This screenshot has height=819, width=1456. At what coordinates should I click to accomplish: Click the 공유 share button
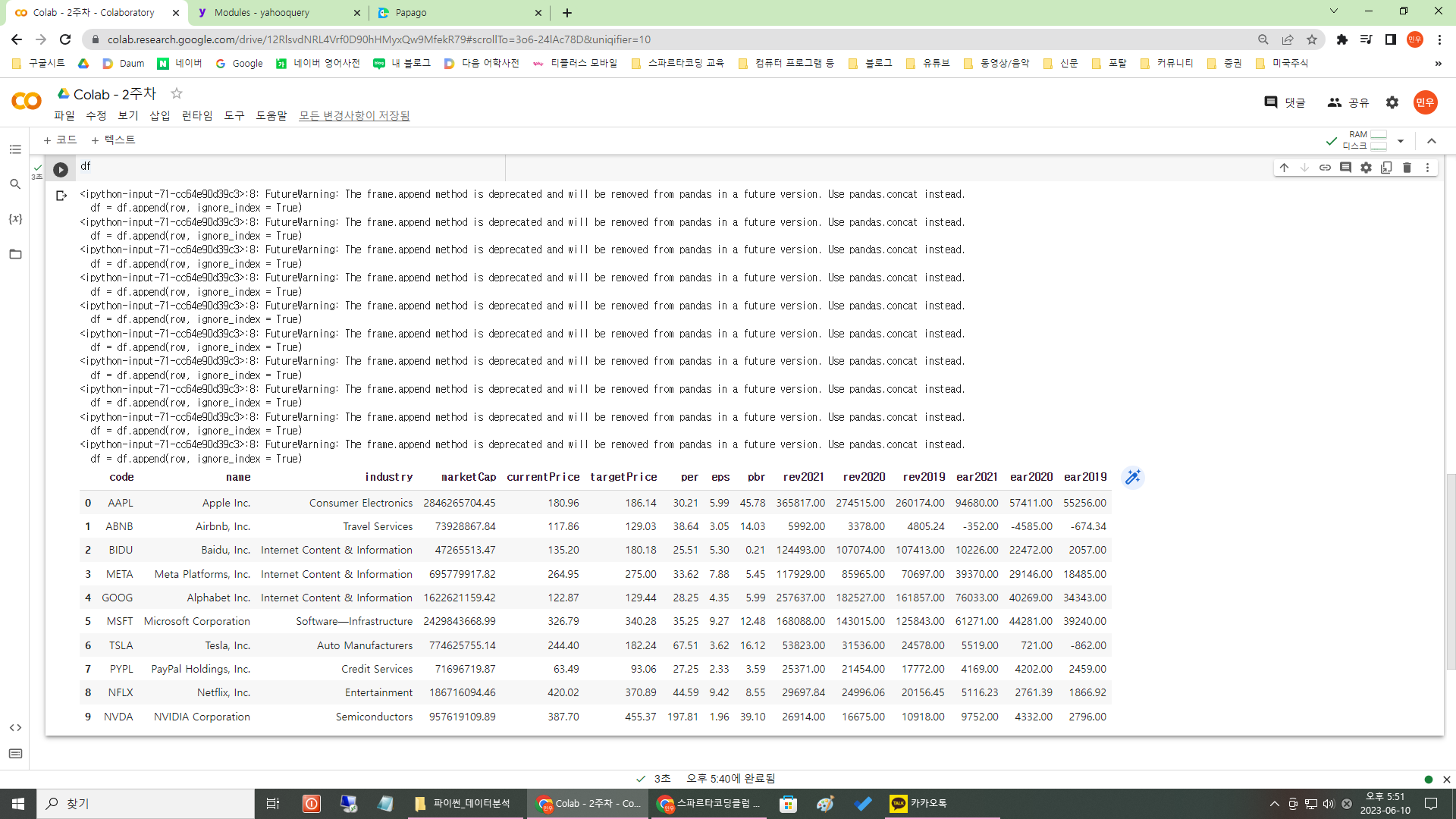(x=1348, y=102)
